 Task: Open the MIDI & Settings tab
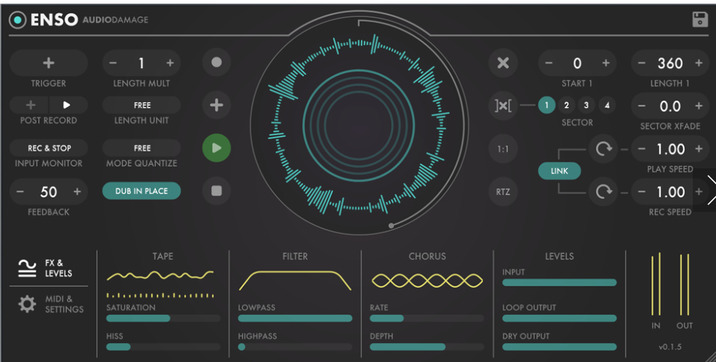[50, 304]
